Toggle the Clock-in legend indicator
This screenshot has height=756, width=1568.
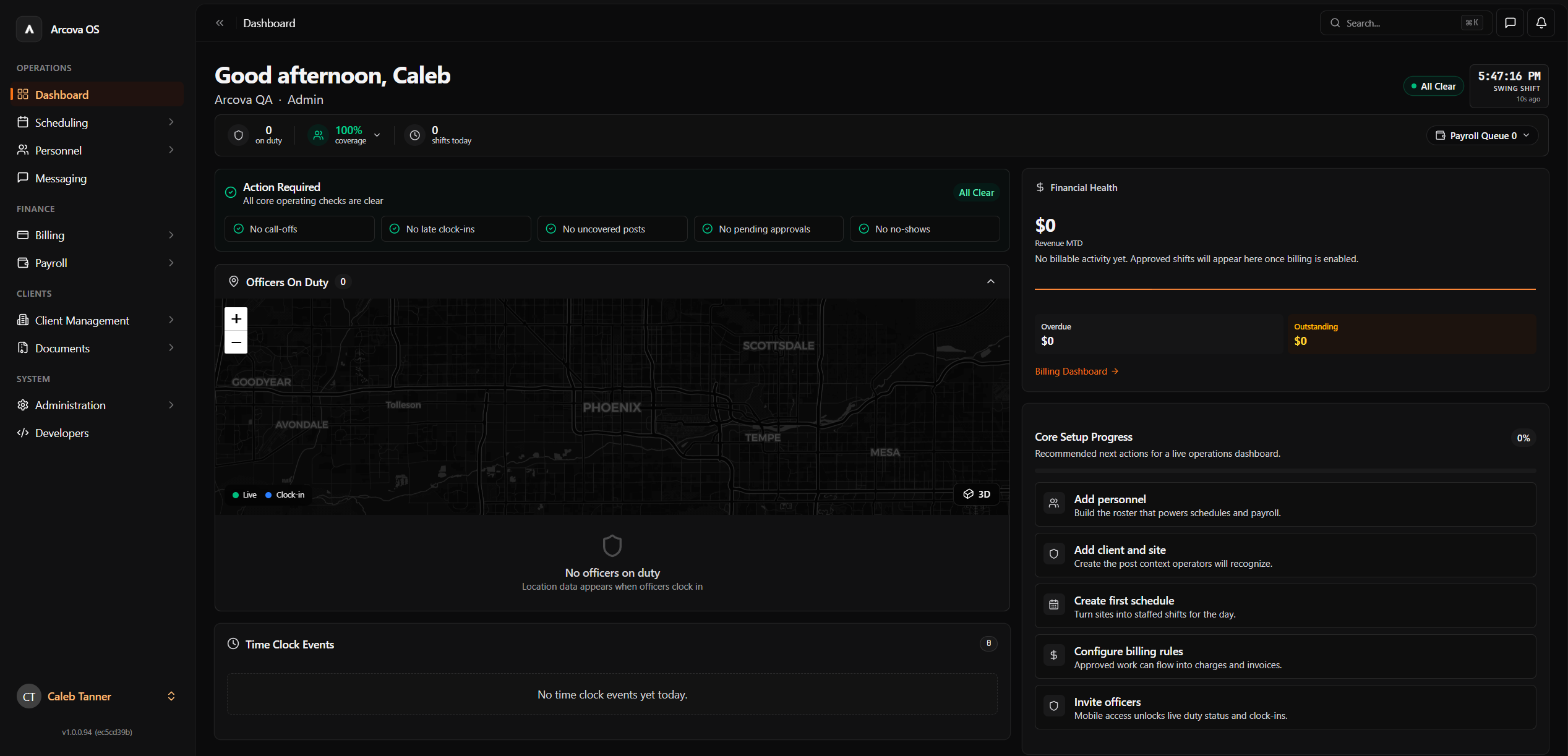pyautogui.click(x=285, y=495)
